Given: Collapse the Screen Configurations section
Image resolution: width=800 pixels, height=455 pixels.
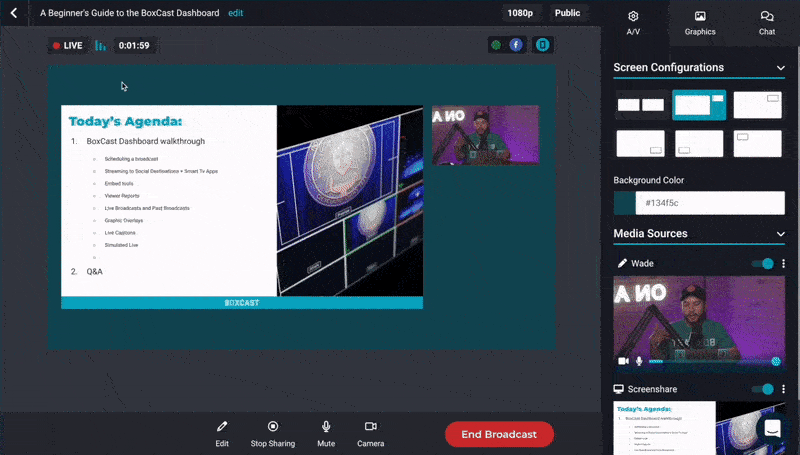Looking at the screenshot, I should (780, 68).
